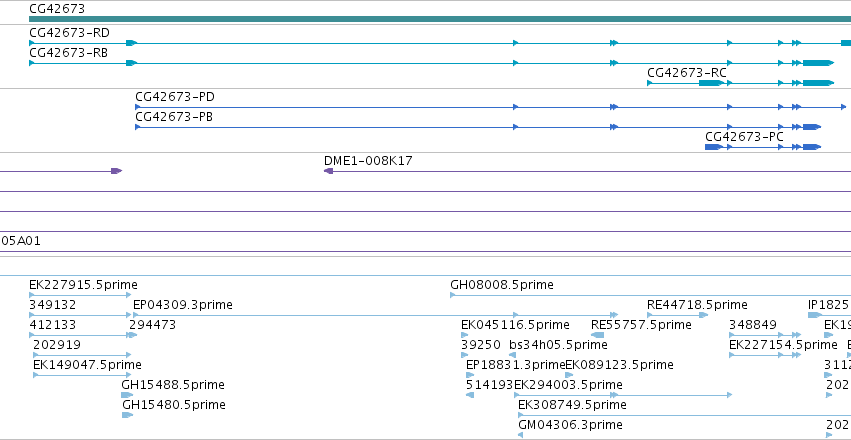
Task: Select transcript CG42673-RB label
Action: click(x=68, y=53)
